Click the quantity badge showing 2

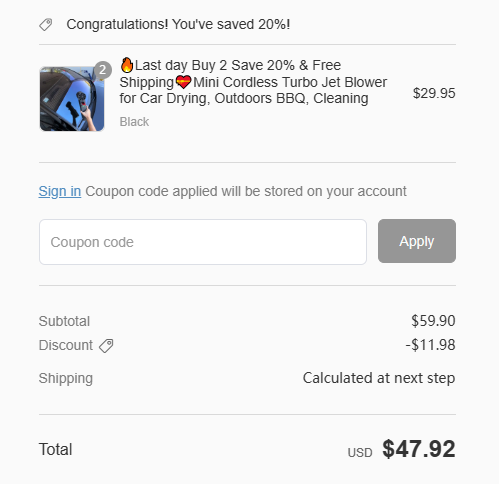tap(103, 70)
